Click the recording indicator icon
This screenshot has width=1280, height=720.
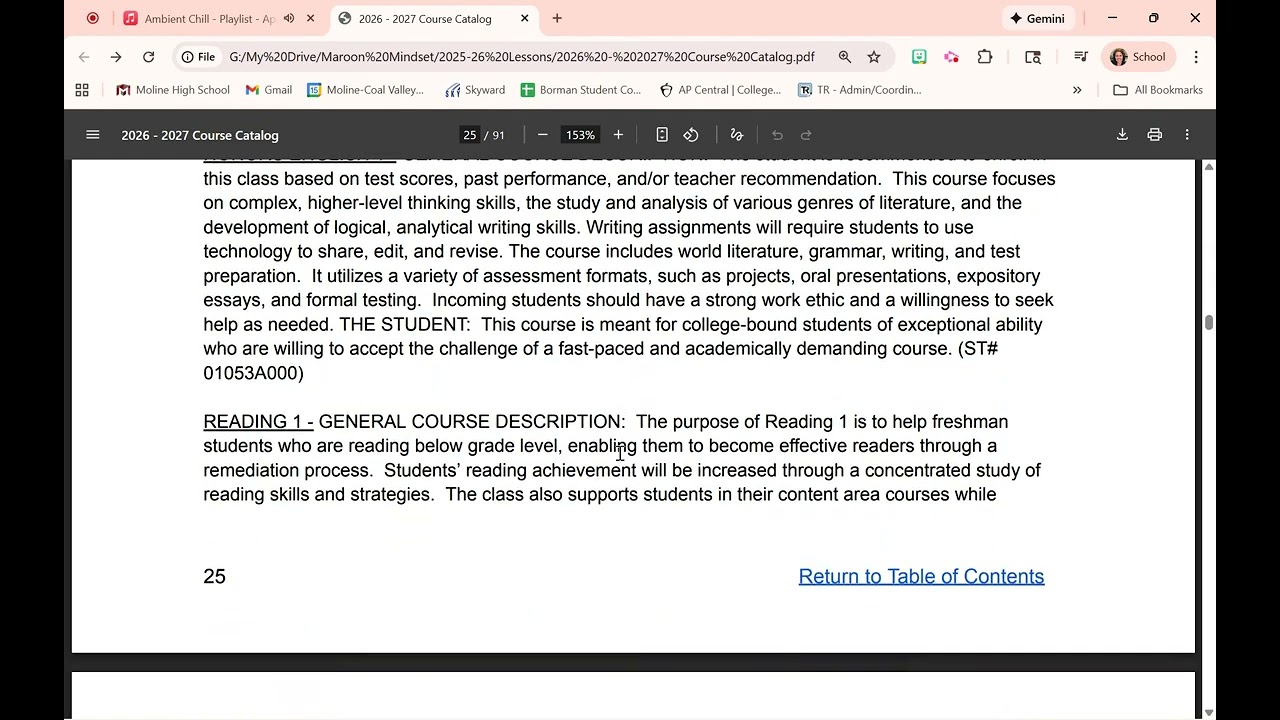[x=93, y=18]
